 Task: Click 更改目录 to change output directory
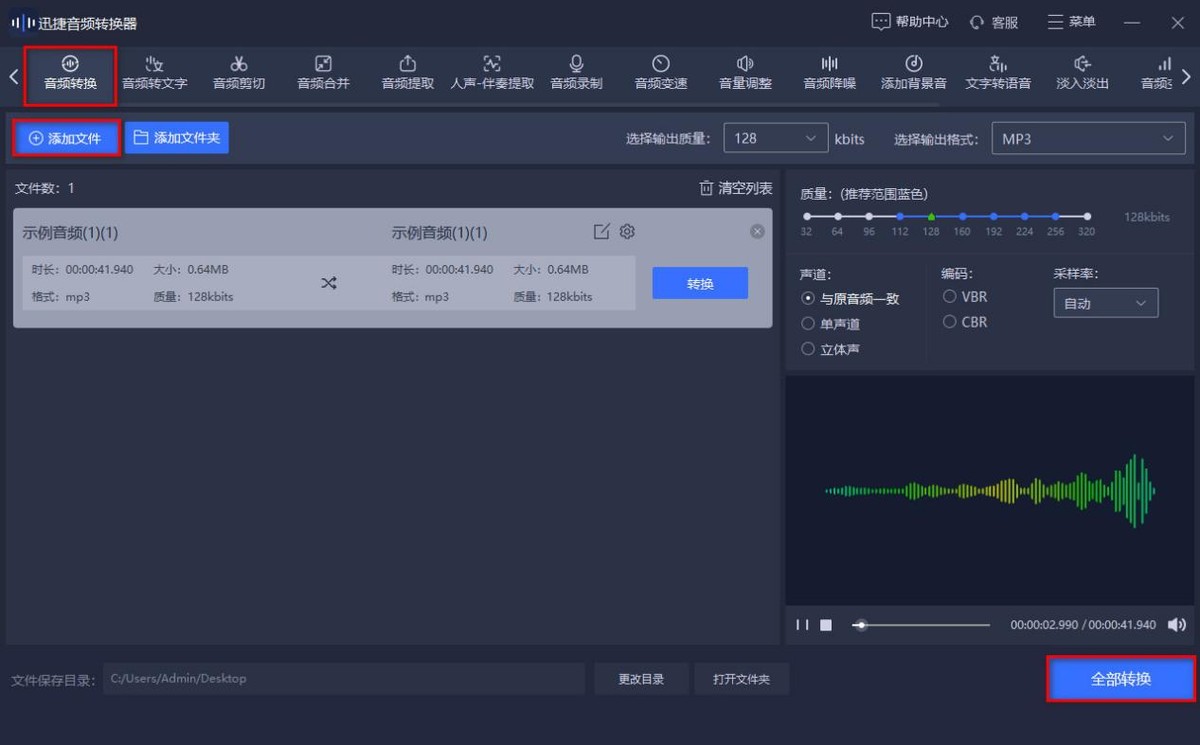coord(641,678)
